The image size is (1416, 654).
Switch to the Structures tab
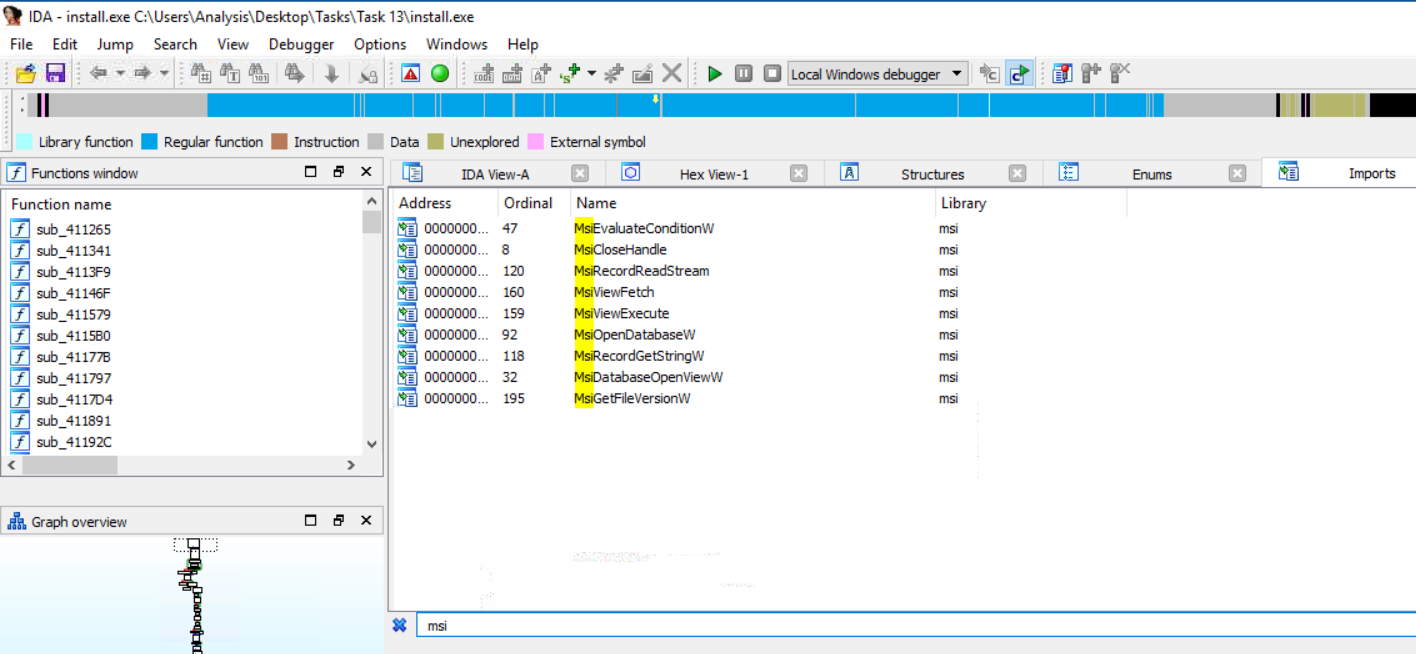(932, 174)
